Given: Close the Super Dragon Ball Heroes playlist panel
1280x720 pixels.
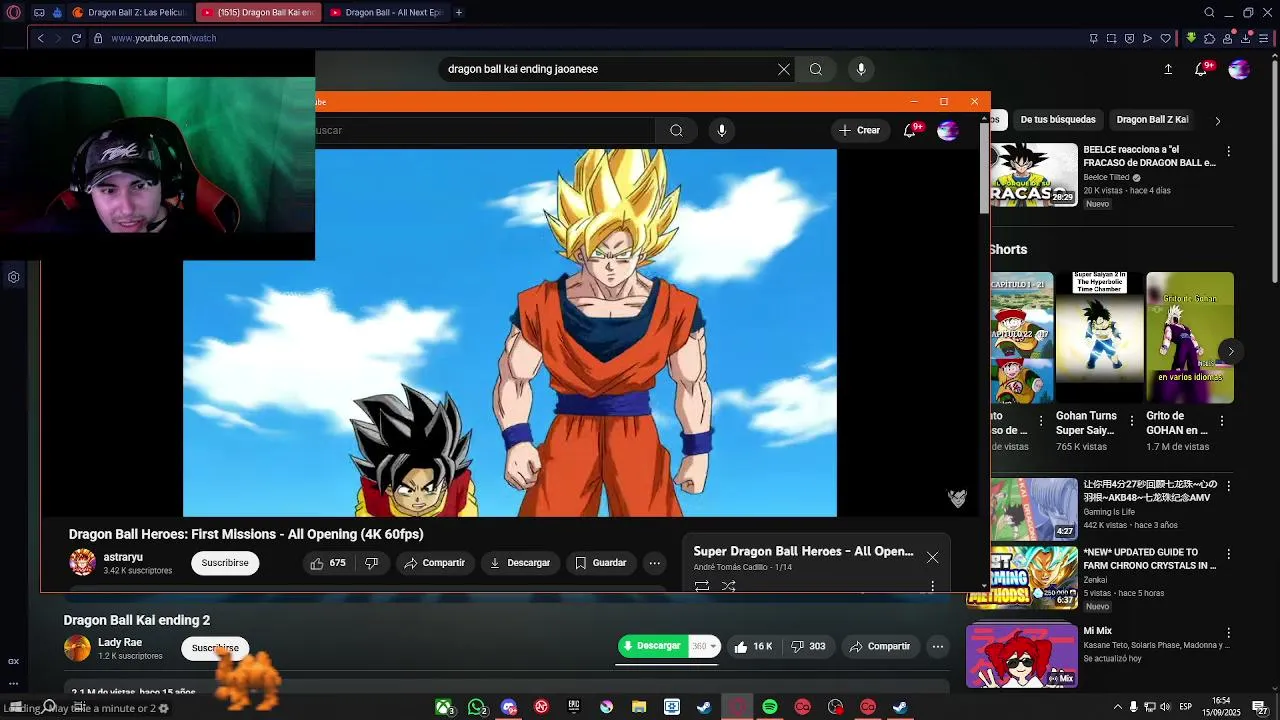Looking at the screenshot, I should tap(932, 557).
